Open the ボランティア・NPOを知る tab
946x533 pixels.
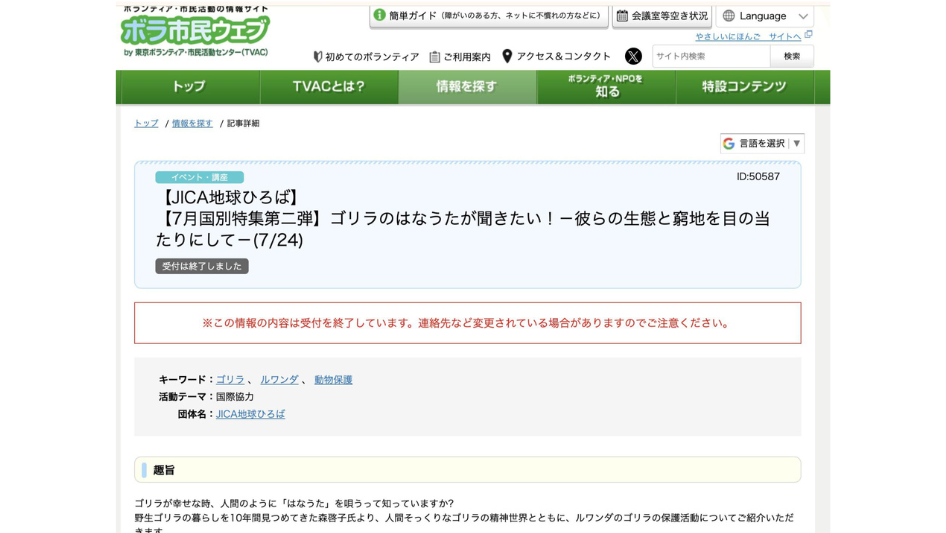tap(606, 87)
